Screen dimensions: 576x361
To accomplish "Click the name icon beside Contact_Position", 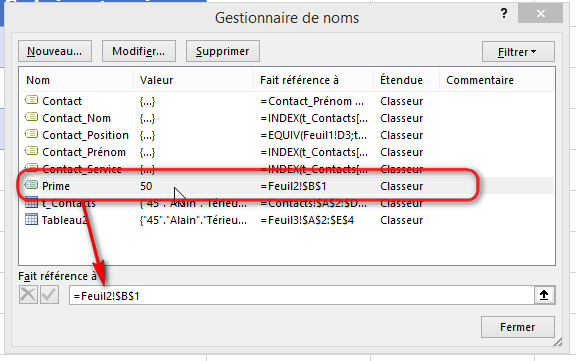I will coord(31,134).
